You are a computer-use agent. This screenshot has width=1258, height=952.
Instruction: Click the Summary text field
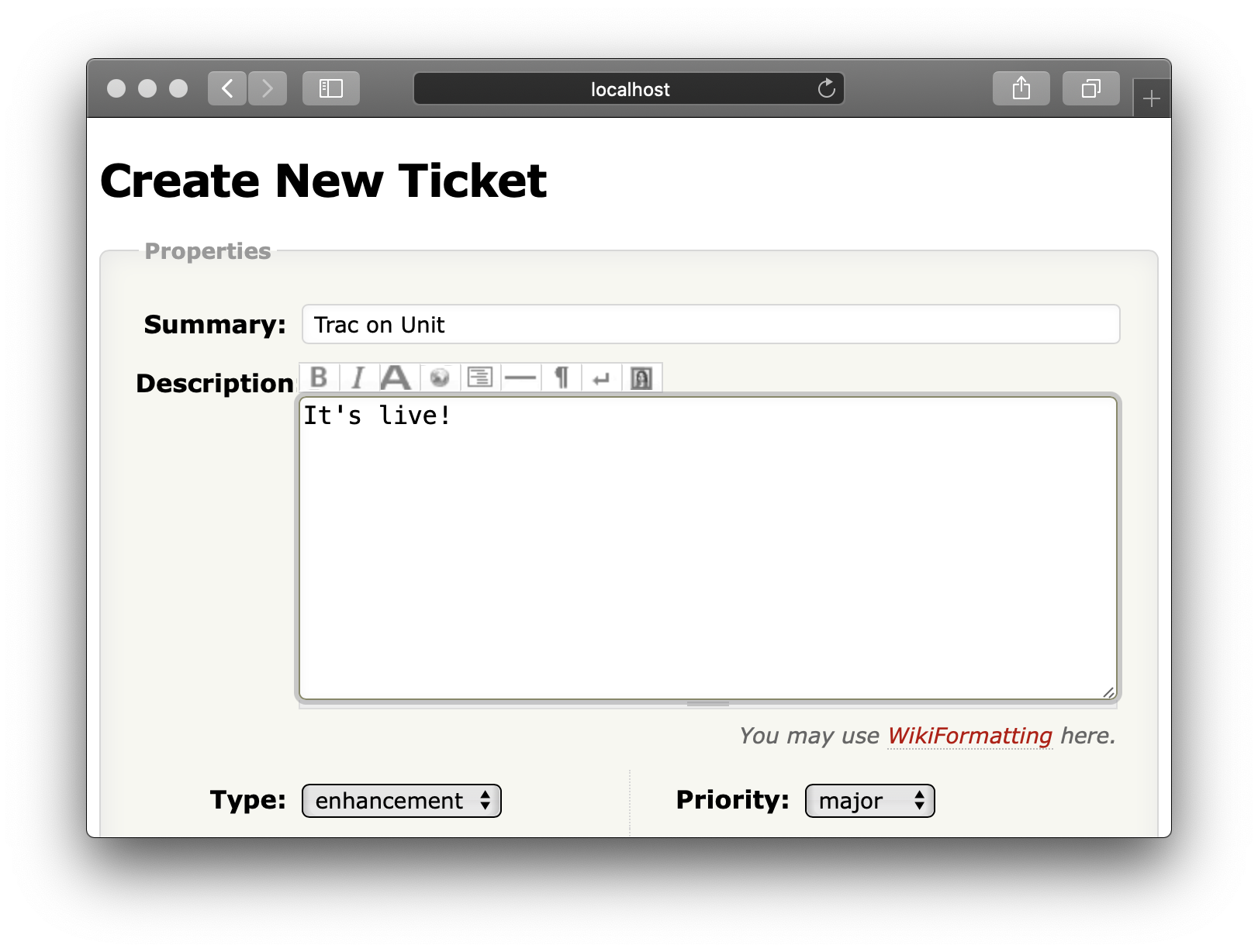(710, 324)
